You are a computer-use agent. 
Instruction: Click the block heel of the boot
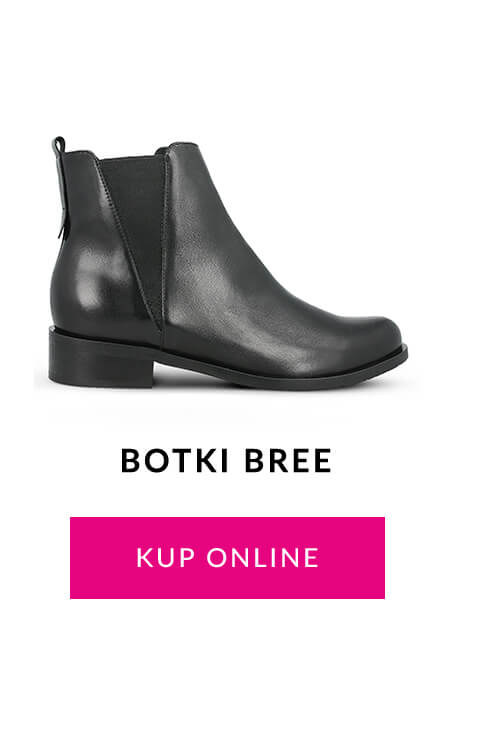(101, 360)
